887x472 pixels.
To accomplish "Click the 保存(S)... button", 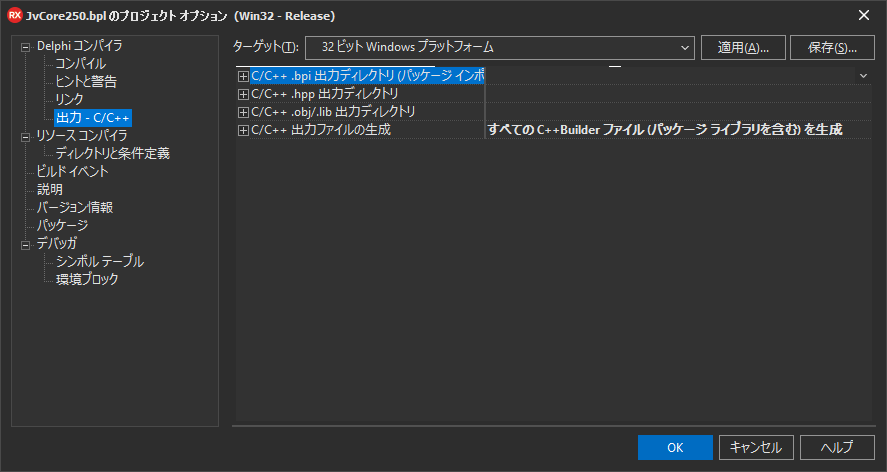I will pos(832,48).
